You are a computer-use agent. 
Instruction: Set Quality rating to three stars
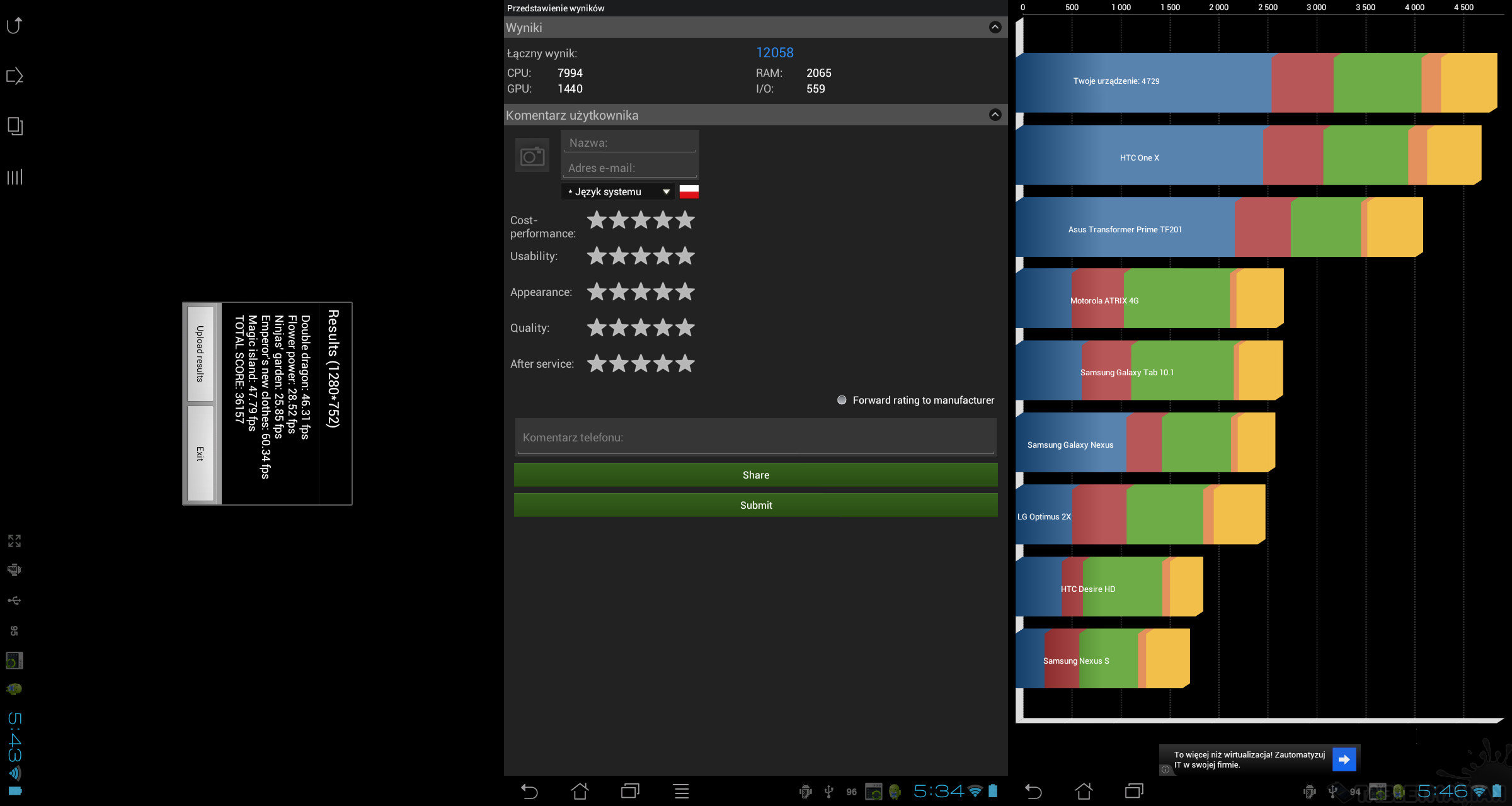click(641, 328)
